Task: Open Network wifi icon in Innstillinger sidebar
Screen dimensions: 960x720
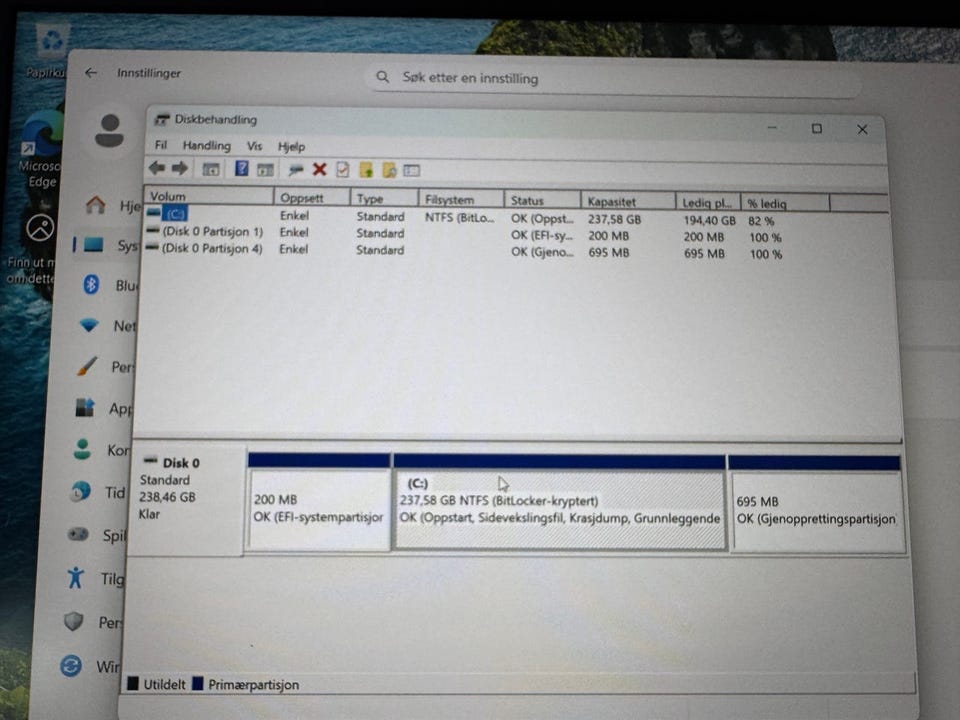Action: coord(89,325)
